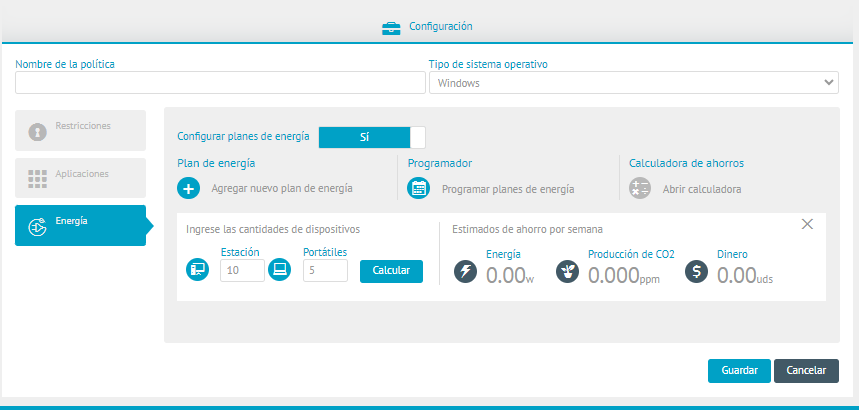Viewport: 859px width, 410px height.
Task: Click the Configurar planes de energía label
Action: click(x=243, y=136)
